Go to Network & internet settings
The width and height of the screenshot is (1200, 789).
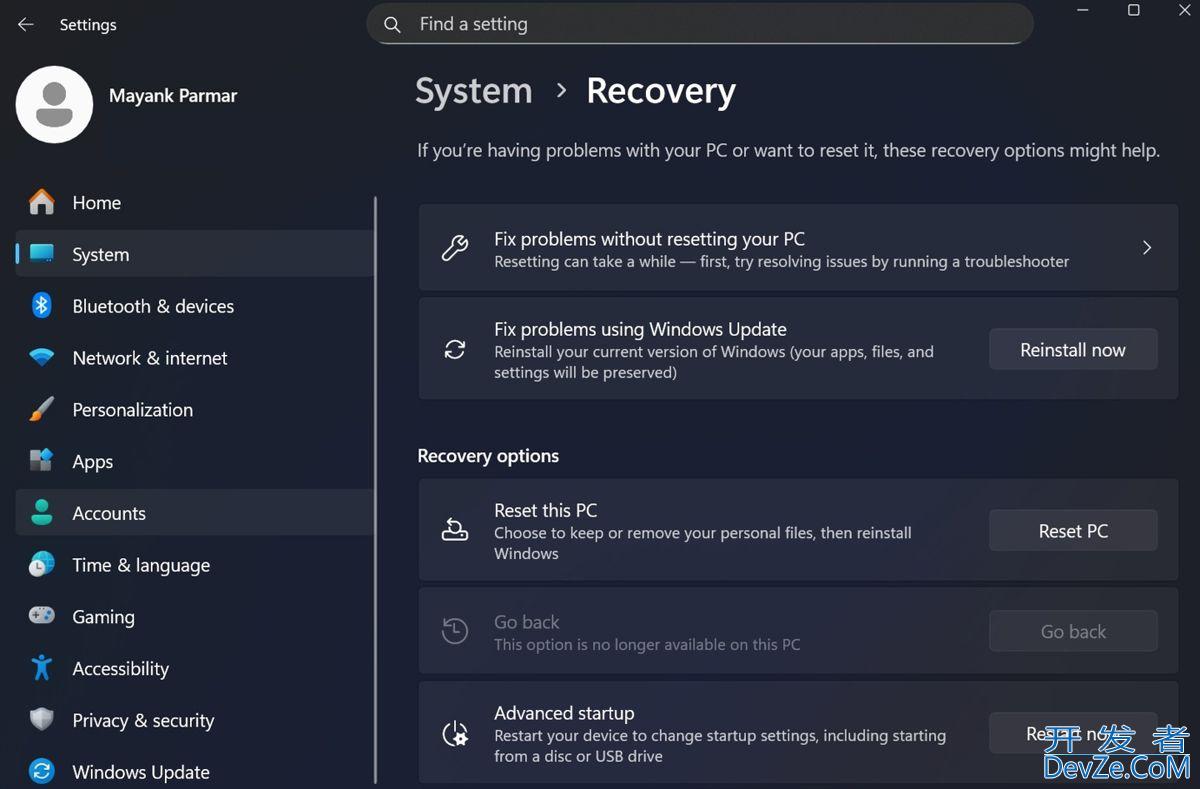point(194,358)
